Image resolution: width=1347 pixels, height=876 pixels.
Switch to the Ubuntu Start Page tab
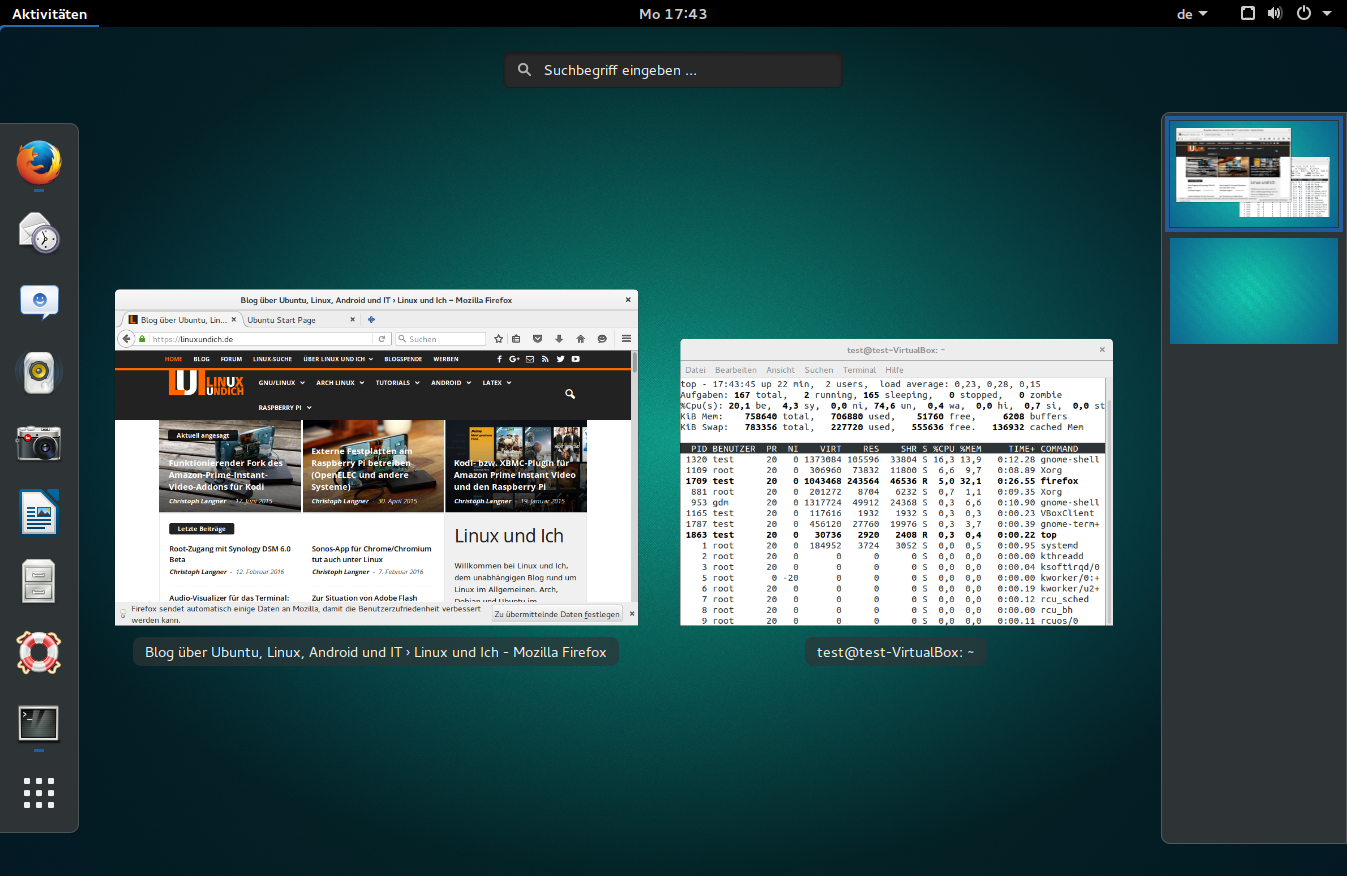click(301, 320)
